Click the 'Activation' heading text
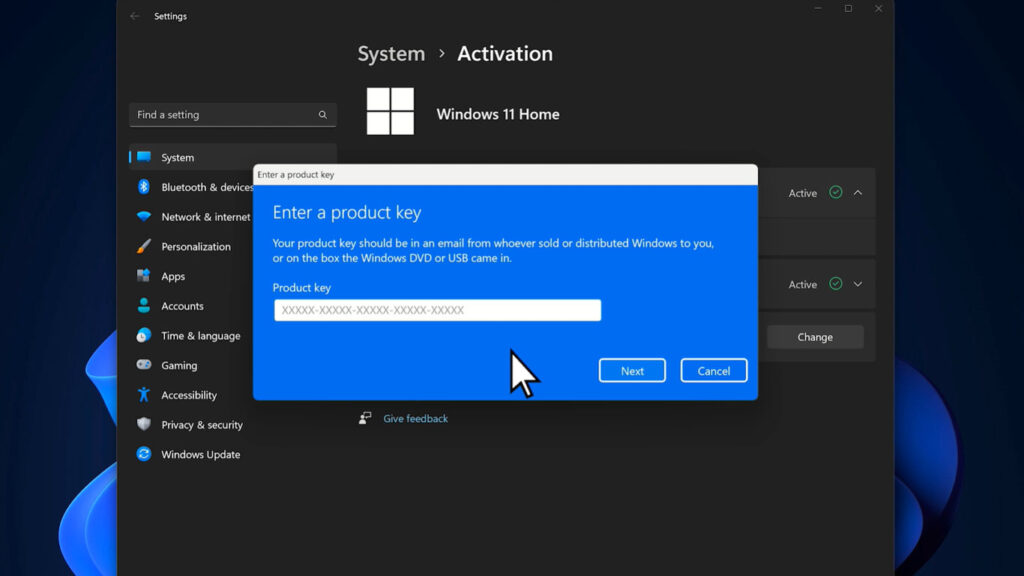Screen dimensions: 1024x576 pos(505,54)
